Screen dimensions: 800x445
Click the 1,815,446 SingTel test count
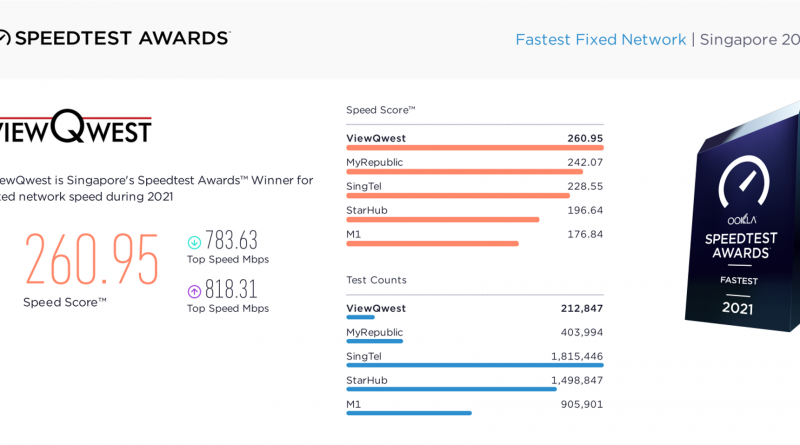[577, 356]
